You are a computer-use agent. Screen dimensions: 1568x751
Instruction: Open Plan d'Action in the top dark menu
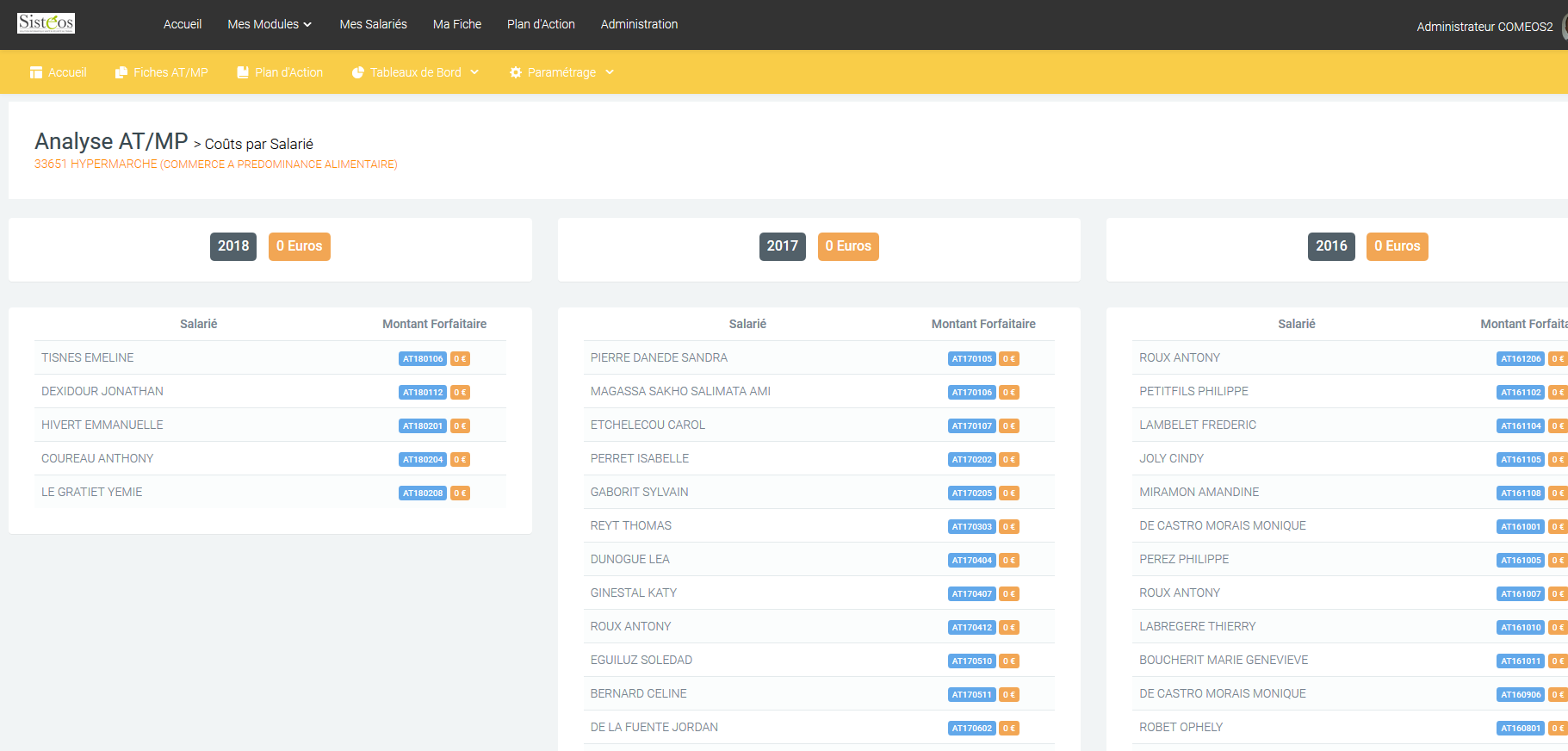pos(541,24)
